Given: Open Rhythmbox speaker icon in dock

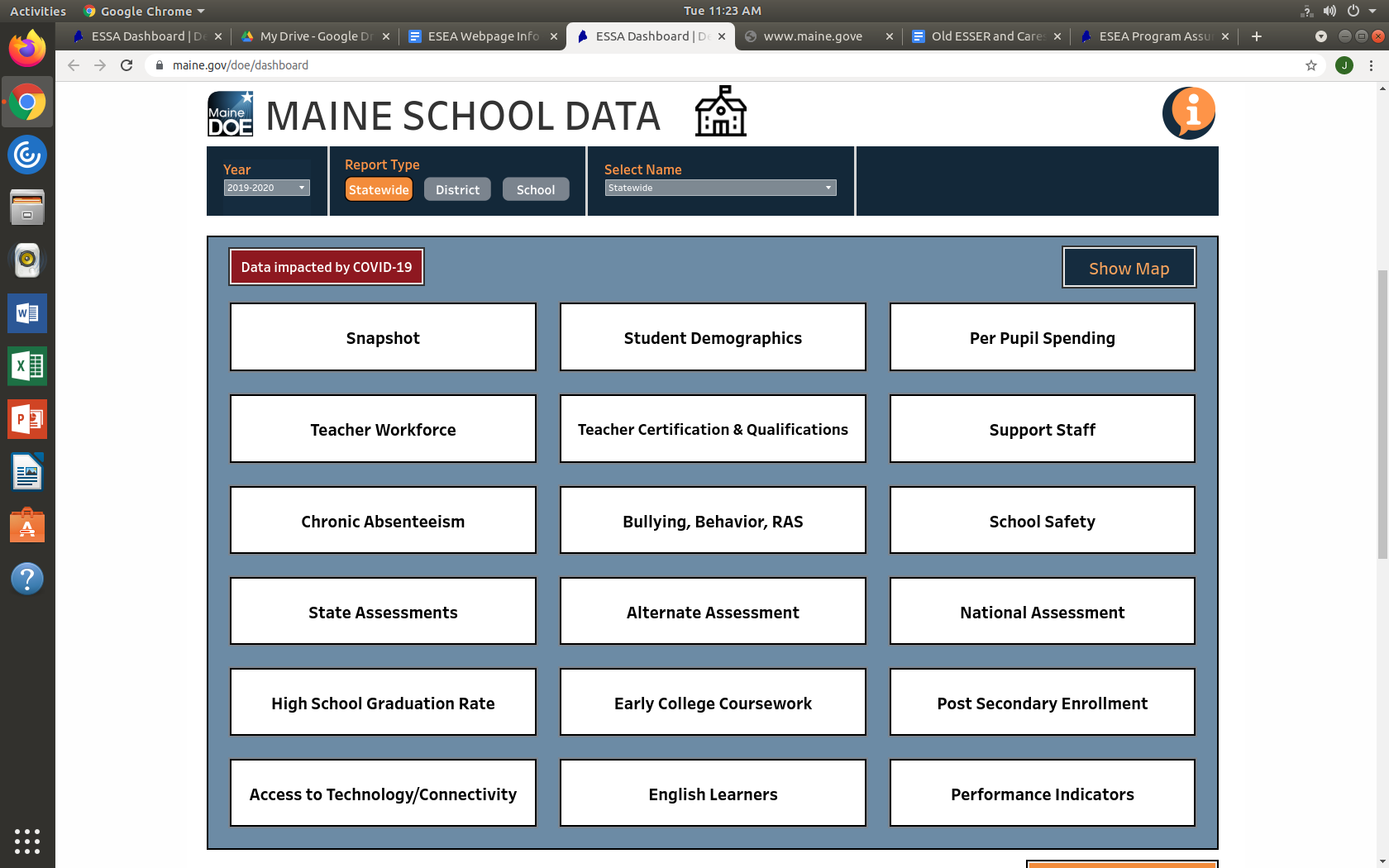Looking at the screenshot, I should click(27, 260).
